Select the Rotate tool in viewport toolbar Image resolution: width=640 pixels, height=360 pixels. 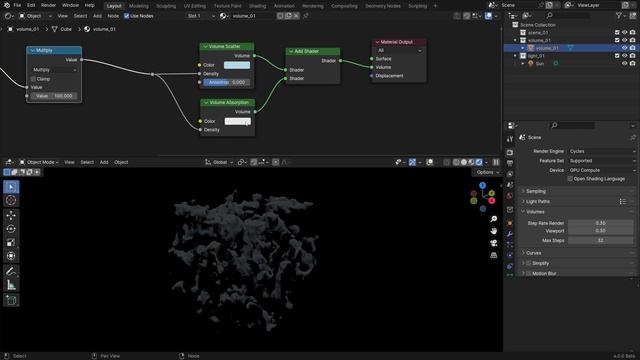[x=11, y=229]
